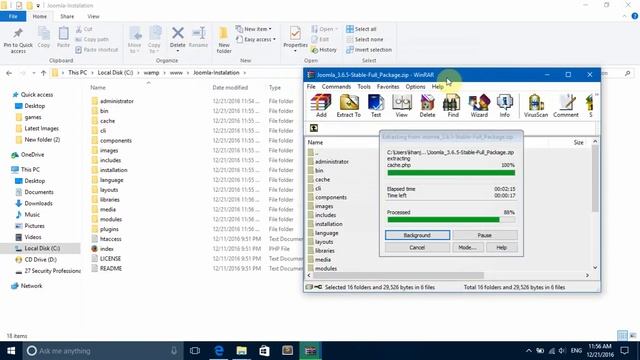The height and width of the screenshot is (360, 640).
Task: Expand the Delete dropdown arrow in the ribbon
Action: tap(178, 51)
